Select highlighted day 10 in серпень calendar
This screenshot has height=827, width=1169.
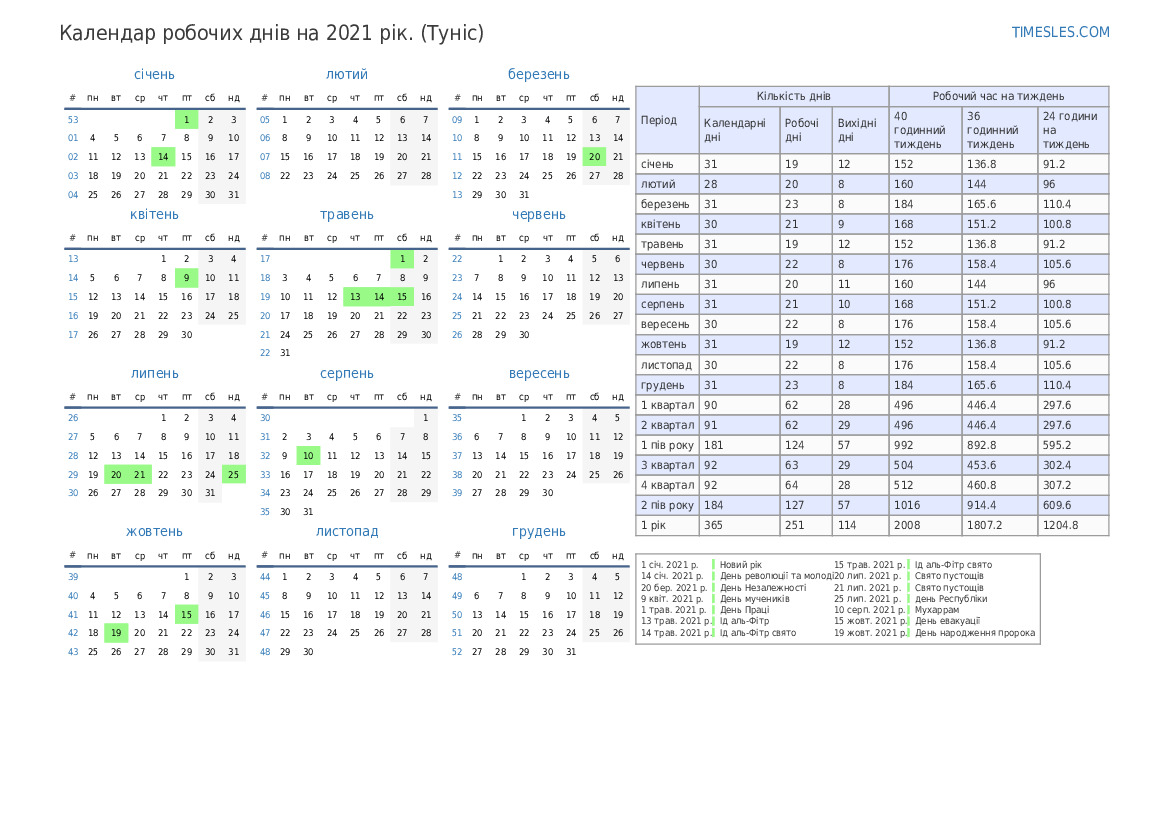[x=308, y=456]
